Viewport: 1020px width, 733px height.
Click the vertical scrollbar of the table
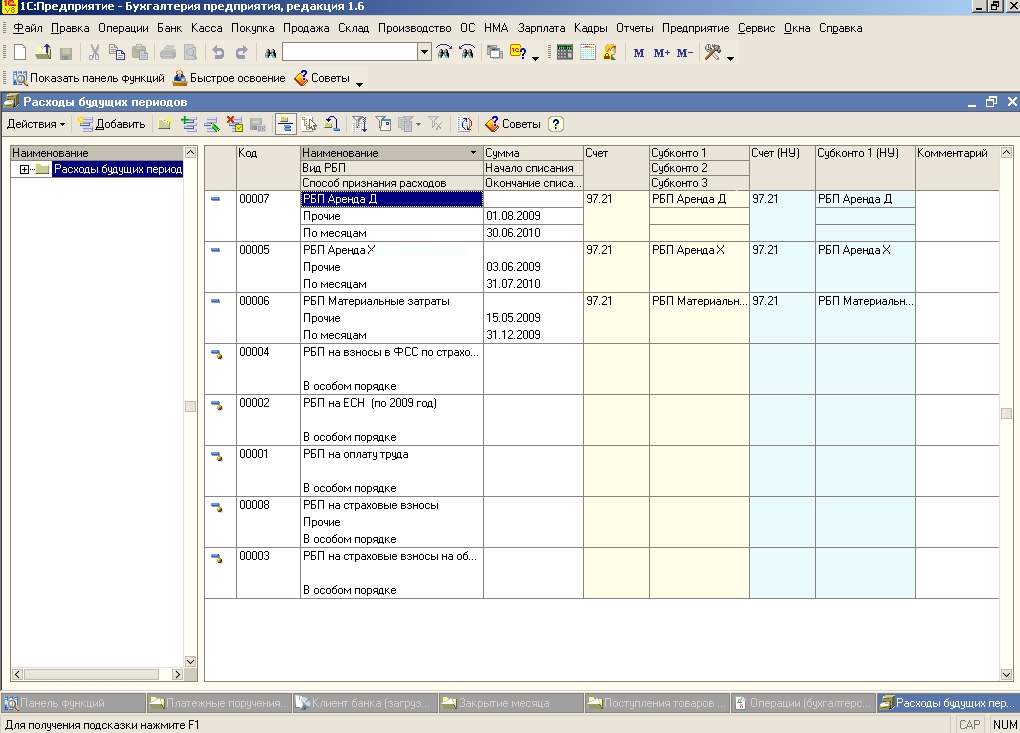pos(1007,413)
